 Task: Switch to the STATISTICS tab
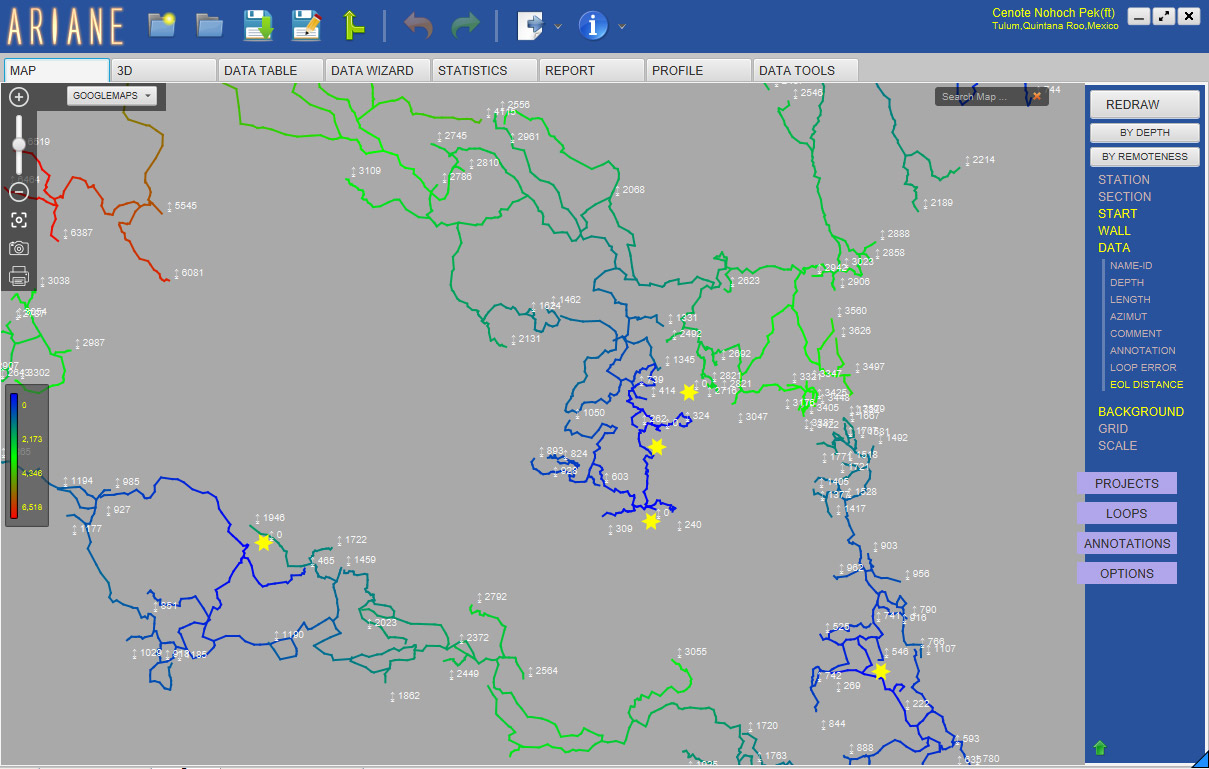(485, 70)
